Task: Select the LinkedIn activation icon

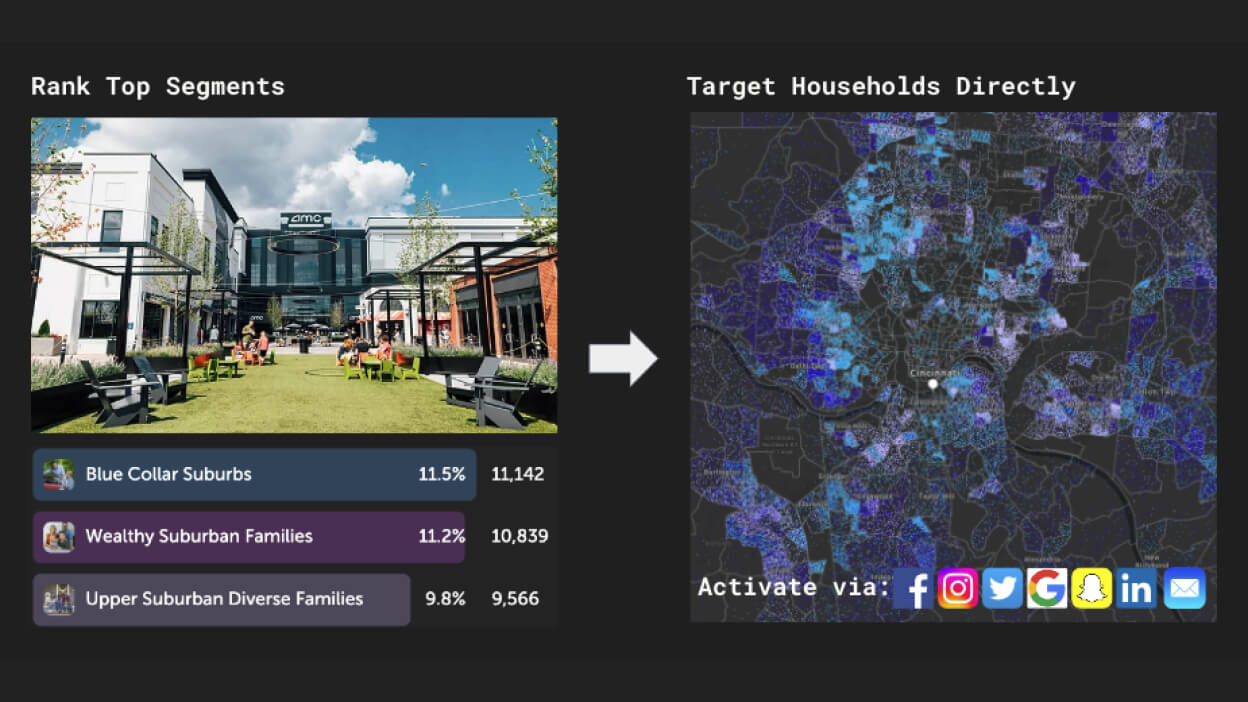Action: point(1136,589)
